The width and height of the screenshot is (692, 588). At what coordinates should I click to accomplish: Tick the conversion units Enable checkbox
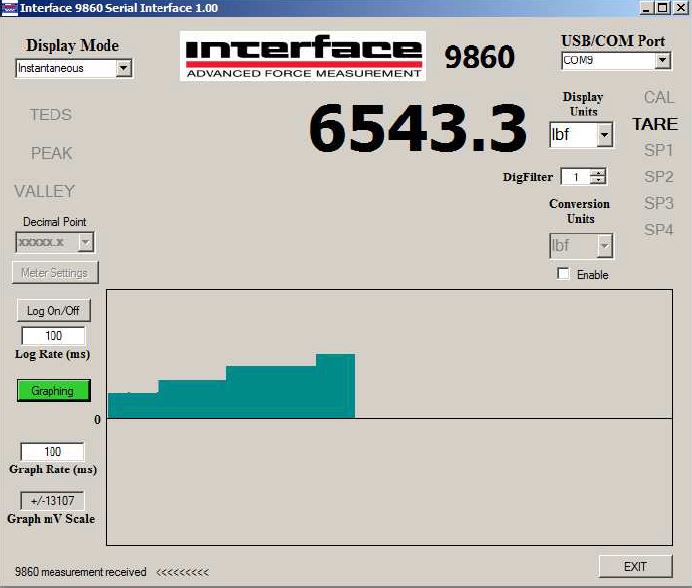click(563, 274)
